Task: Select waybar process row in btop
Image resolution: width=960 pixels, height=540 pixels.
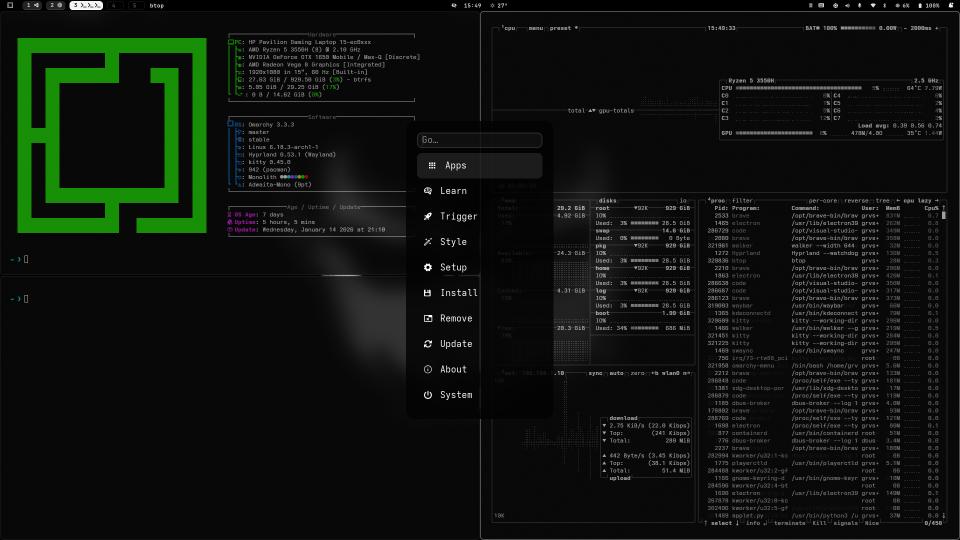Action: pos(823,306)
